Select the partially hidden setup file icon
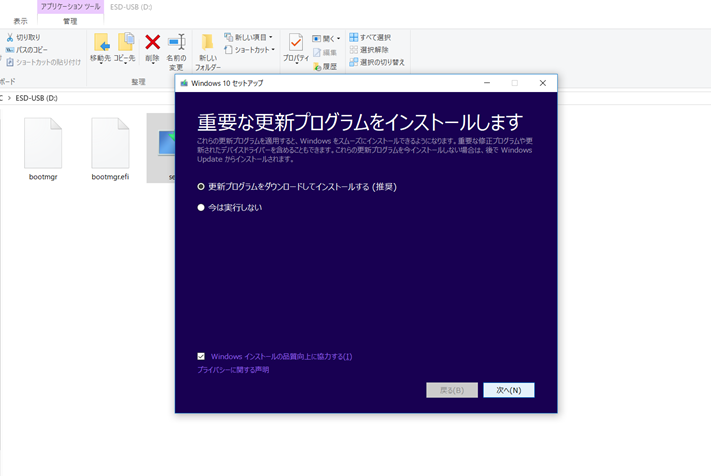 [166, 142]
